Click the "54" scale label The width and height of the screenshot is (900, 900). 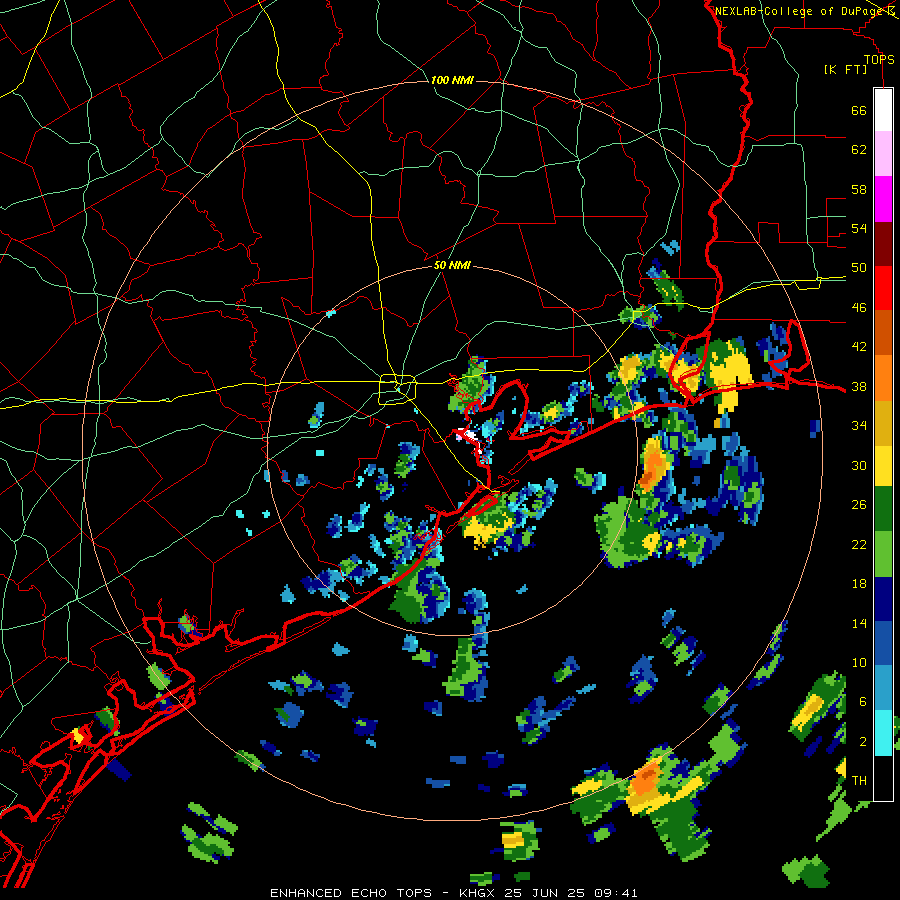click(x=859, y=228)
